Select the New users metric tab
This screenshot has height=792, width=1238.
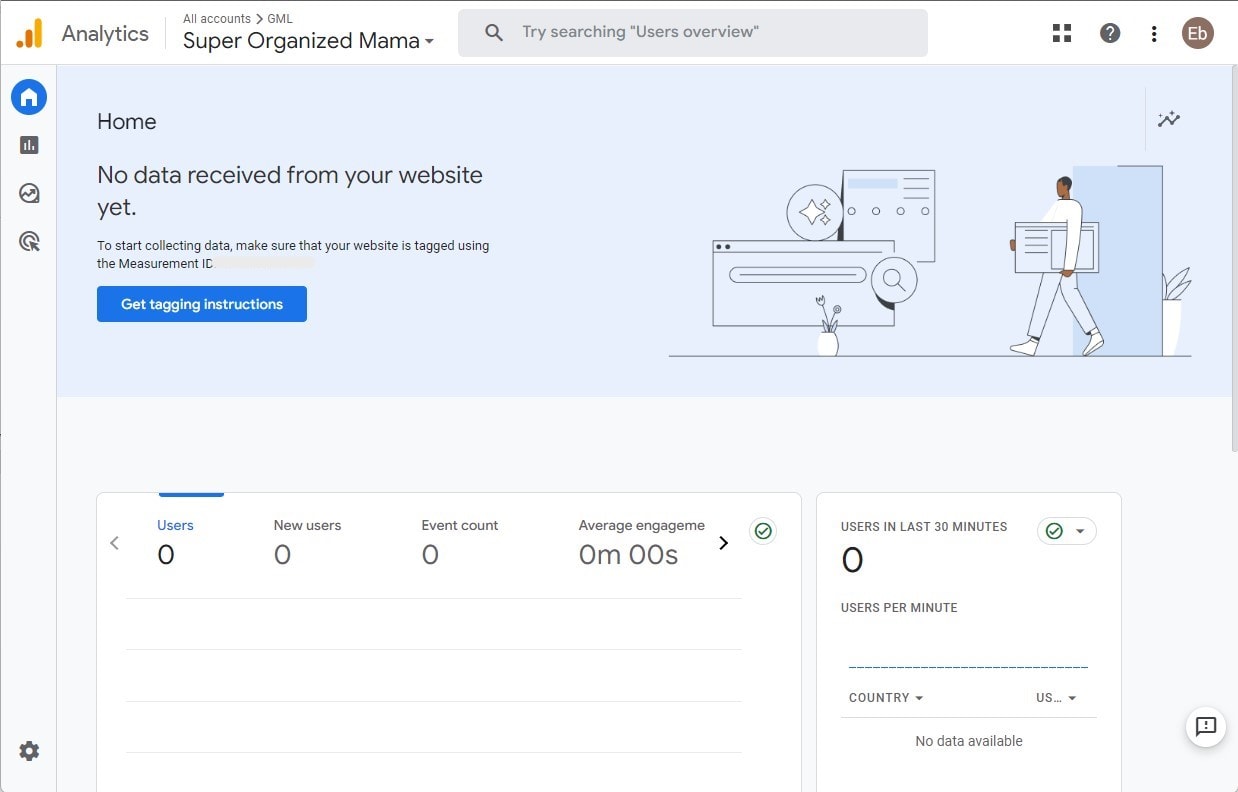[x=307, y=543]
